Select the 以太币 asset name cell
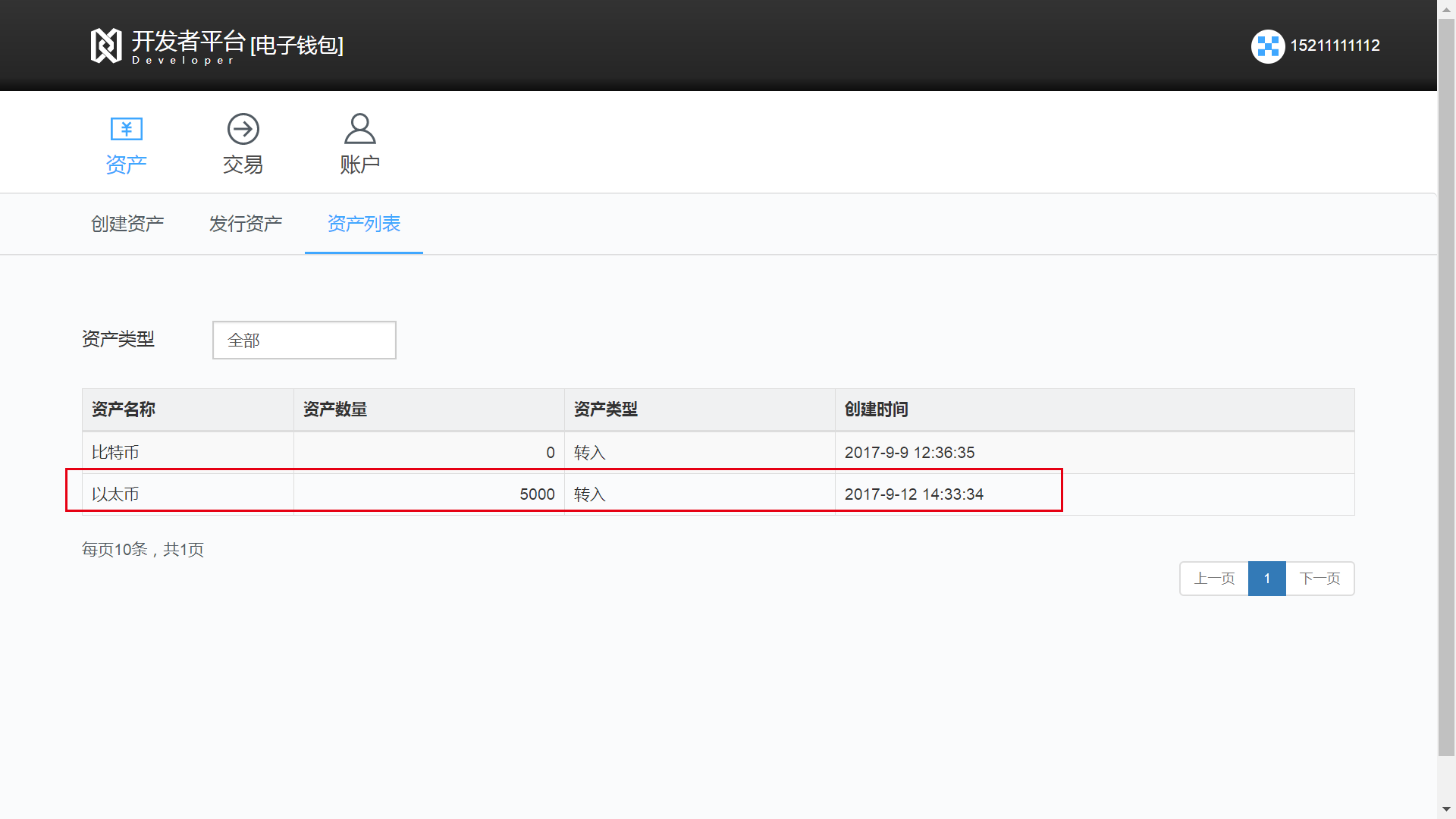The image size is (1456, 819). click(x=188, y=494)
